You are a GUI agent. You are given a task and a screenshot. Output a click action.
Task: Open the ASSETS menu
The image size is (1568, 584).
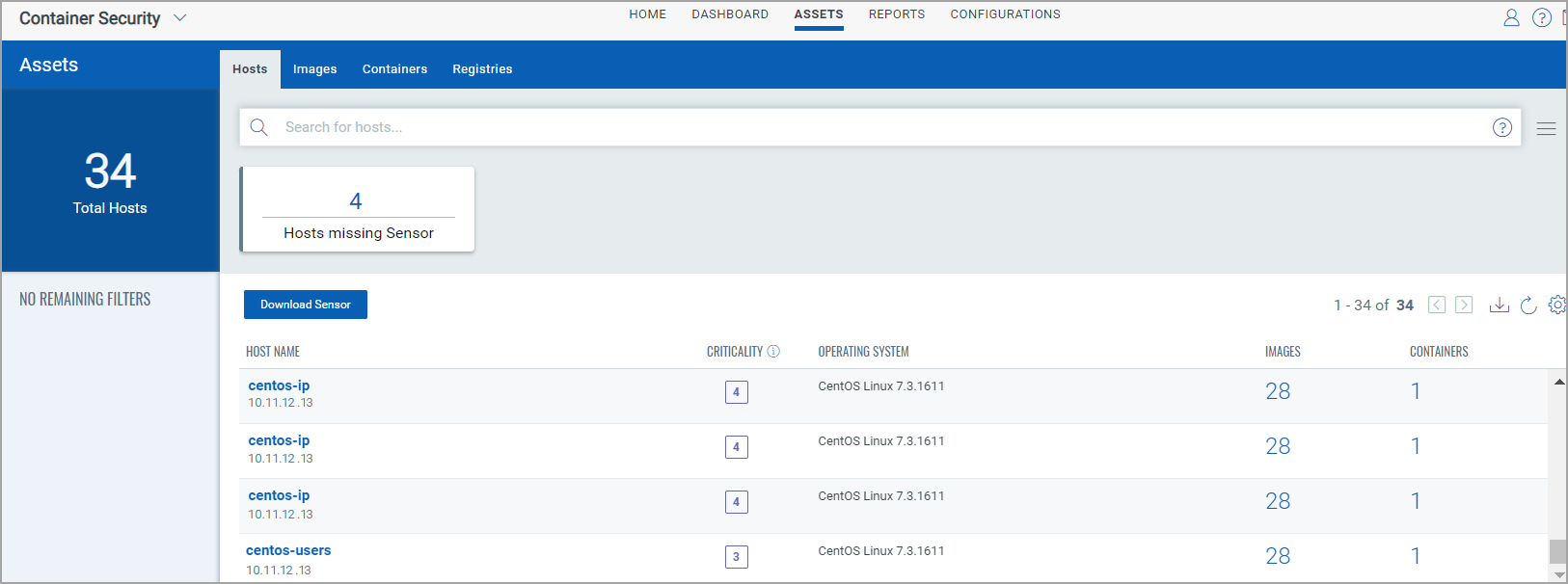tap(819, 14)
